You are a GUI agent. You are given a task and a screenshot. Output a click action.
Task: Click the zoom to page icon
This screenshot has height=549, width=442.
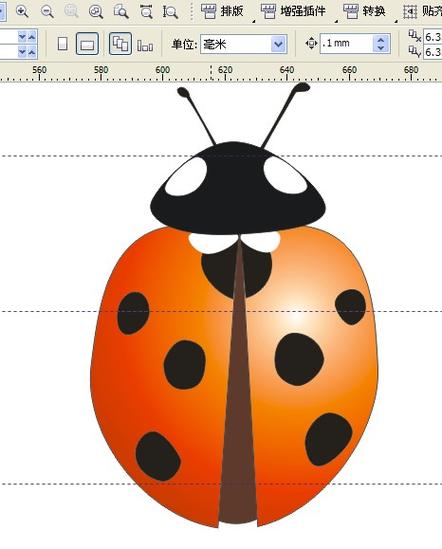tap(121, 12)
